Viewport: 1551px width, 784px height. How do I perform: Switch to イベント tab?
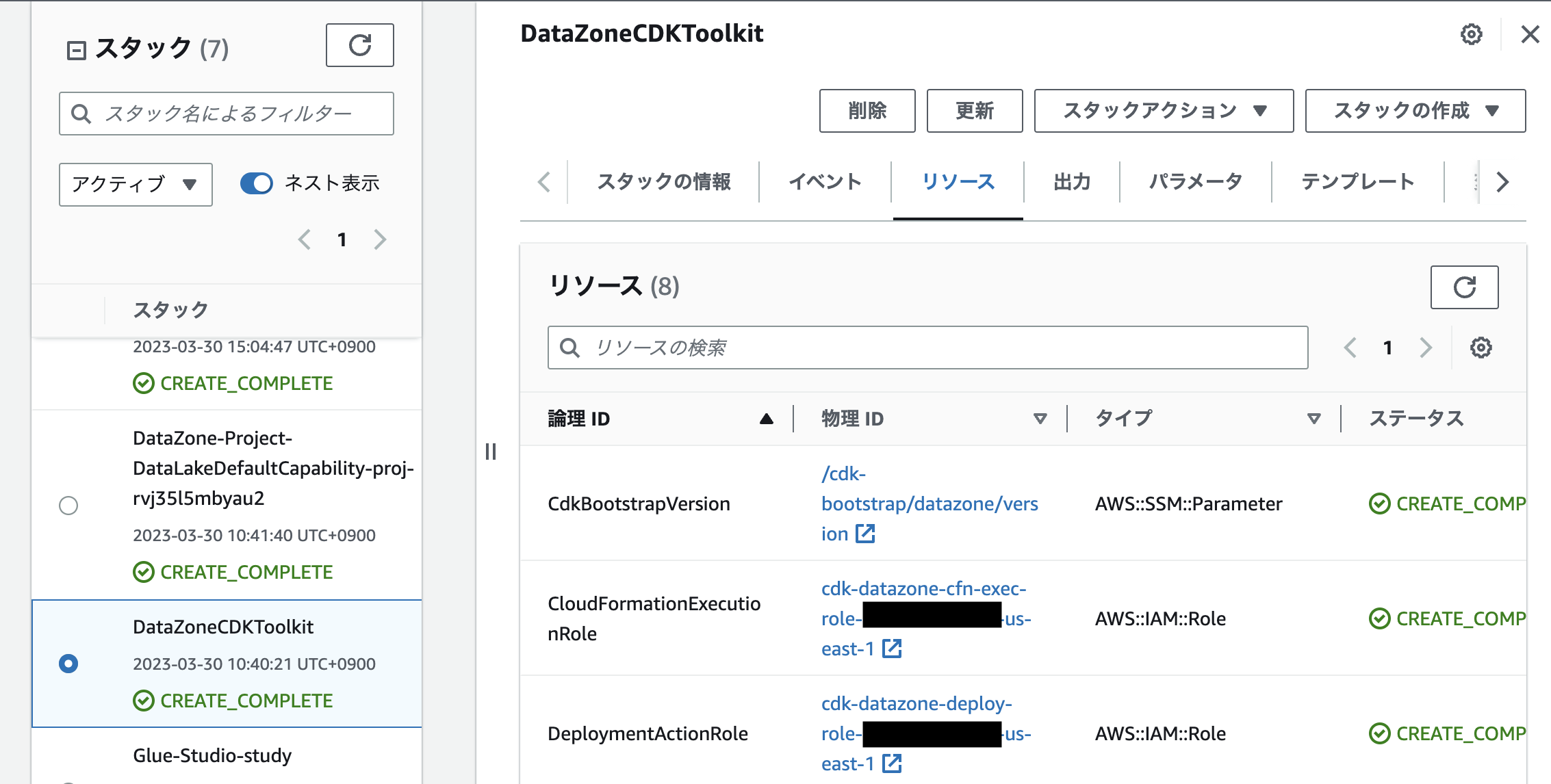tap(825, 182)
